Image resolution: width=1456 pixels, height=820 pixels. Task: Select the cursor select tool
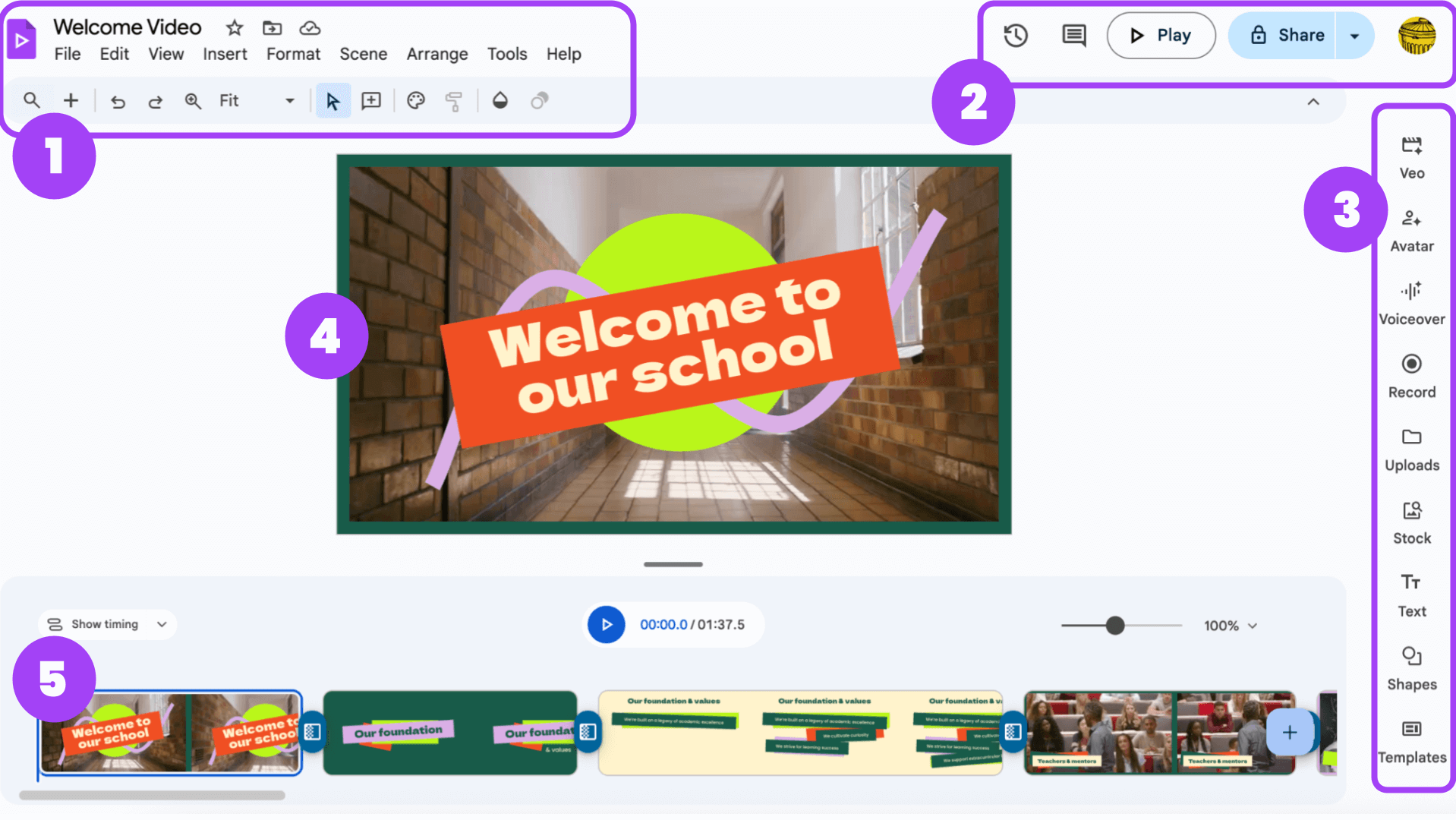click(x=332, y=101)
